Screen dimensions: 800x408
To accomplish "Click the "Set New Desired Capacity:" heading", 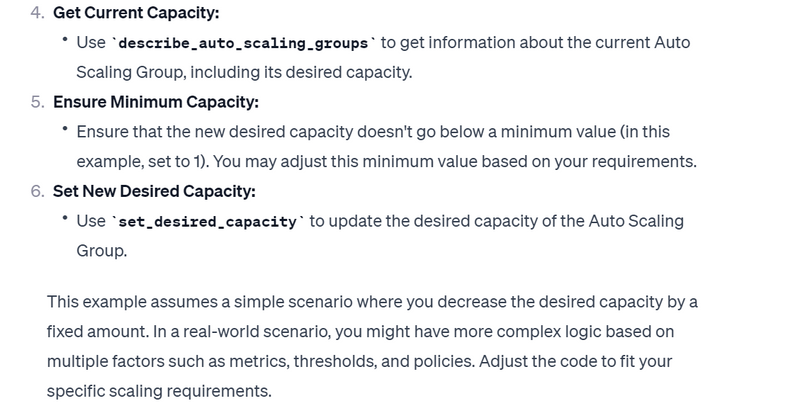I will pyautogui.click(x=157, y=191).
